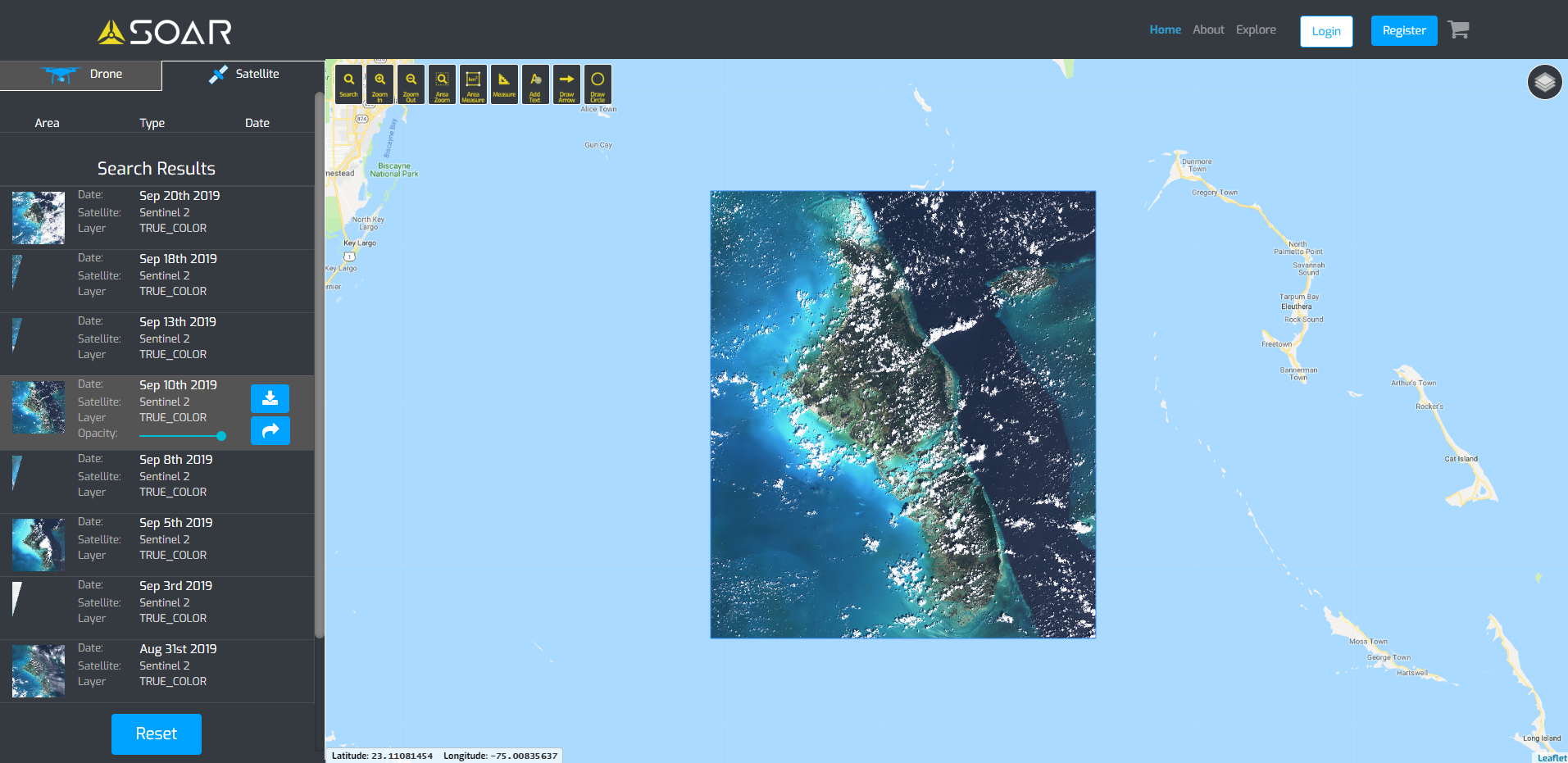Adjust the Sep 10th layer opacity slider

point(220,436)
